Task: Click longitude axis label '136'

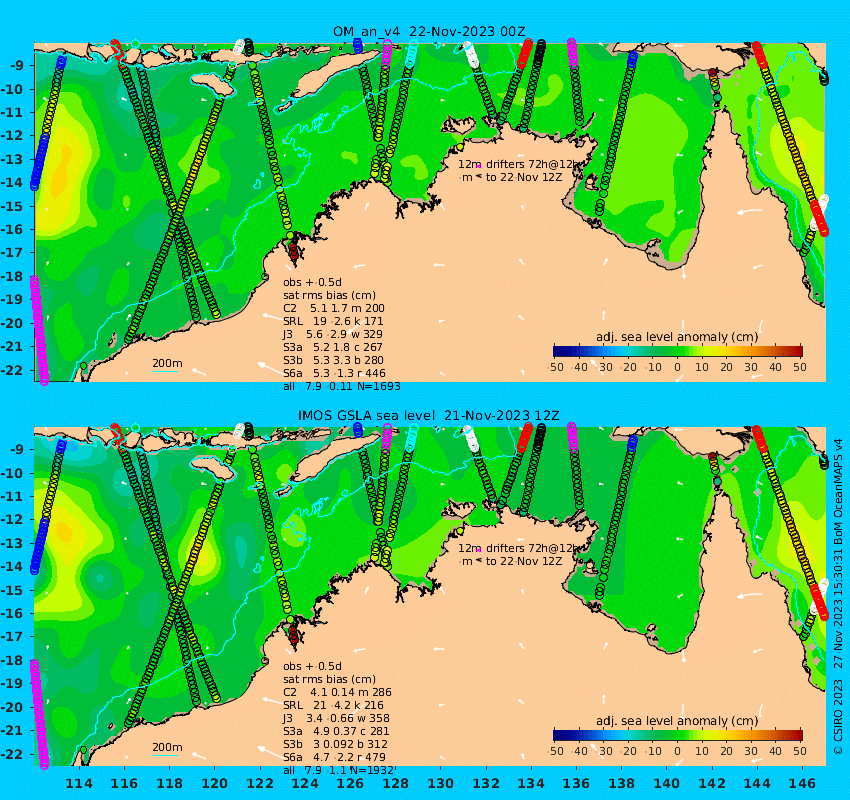Action: coord(576,783)
